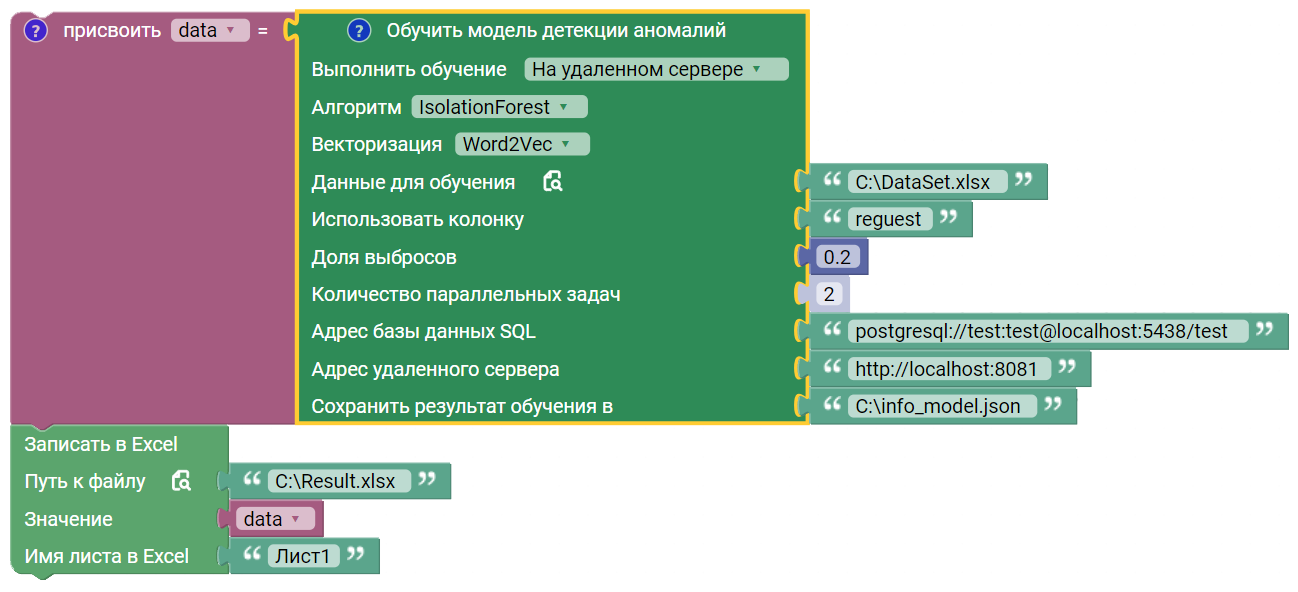The width and height of the screenshot is (1298, 592).
Task: Open the data variable dropdown in присвоить block
Action: (x=210, y=30)
